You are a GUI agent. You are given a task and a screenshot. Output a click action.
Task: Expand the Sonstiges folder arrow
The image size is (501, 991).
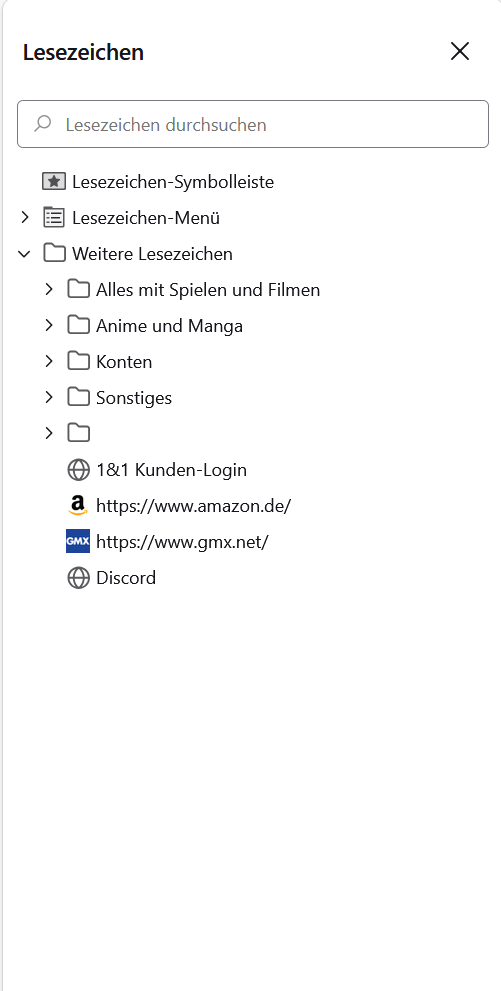[49, 398]
